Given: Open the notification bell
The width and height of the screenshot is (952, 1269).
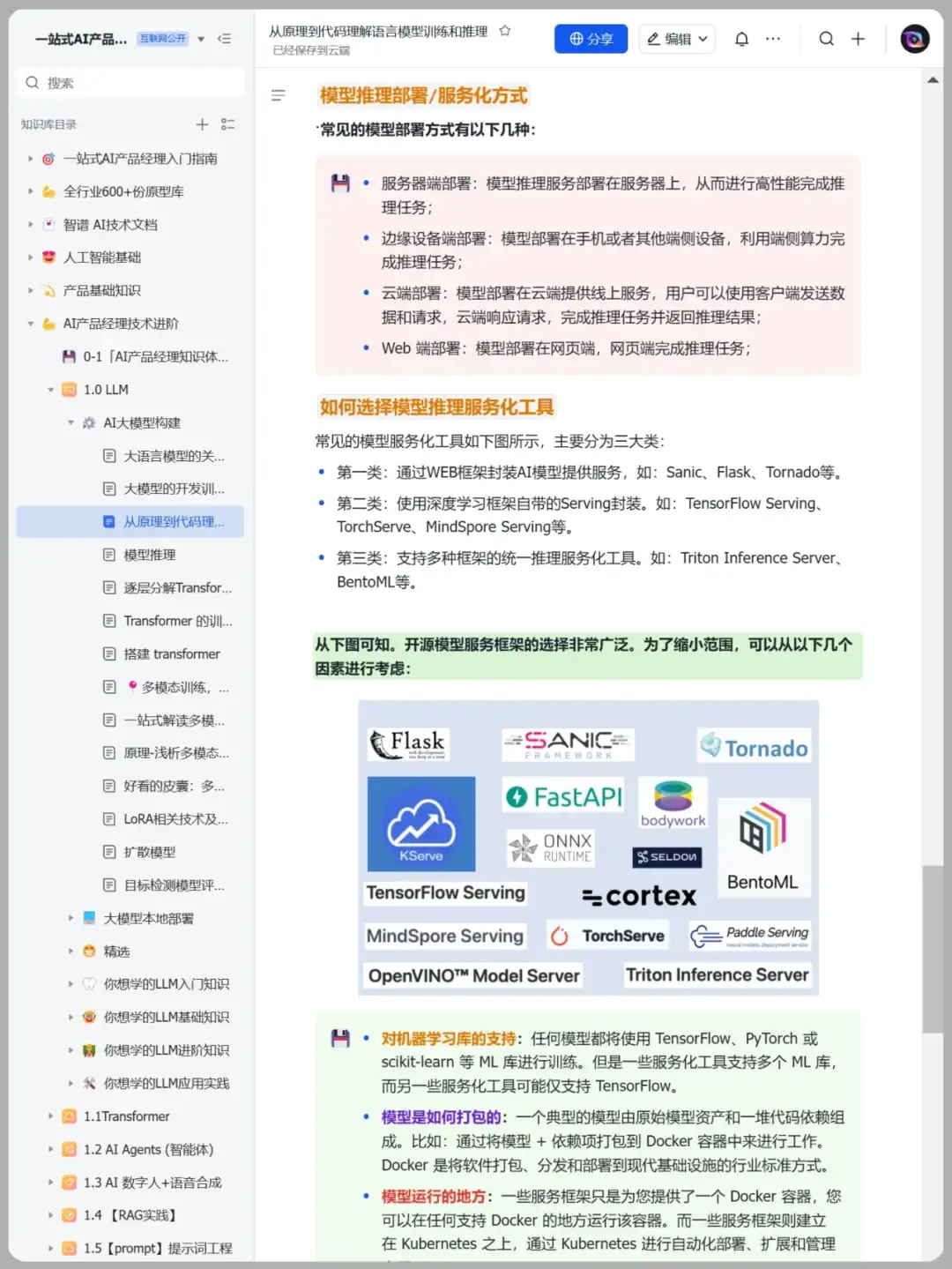Looking at the screenshot, I should coord(741,39).
